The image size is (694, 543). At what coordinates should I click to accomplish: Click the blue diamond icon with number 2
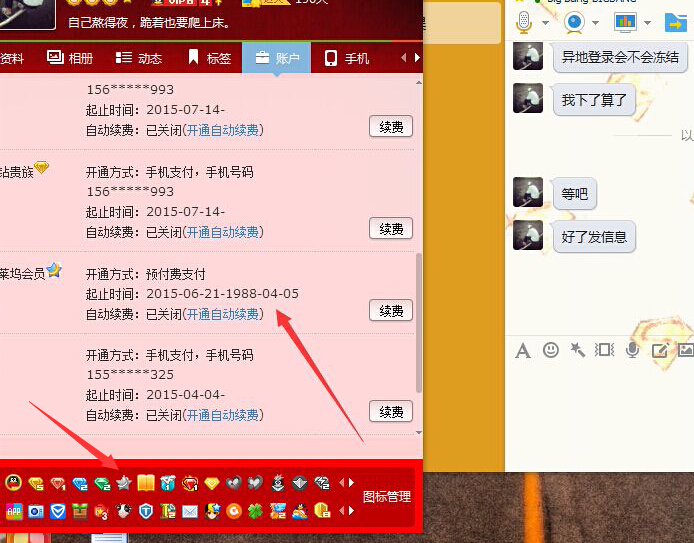pos(80,483)
